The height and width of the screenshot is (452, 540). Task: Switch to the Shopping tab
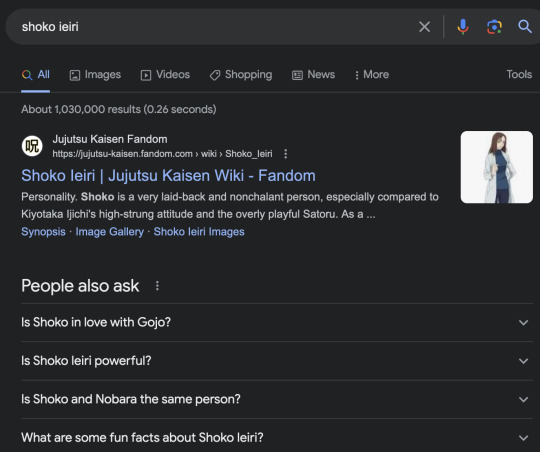click(241, 75)
